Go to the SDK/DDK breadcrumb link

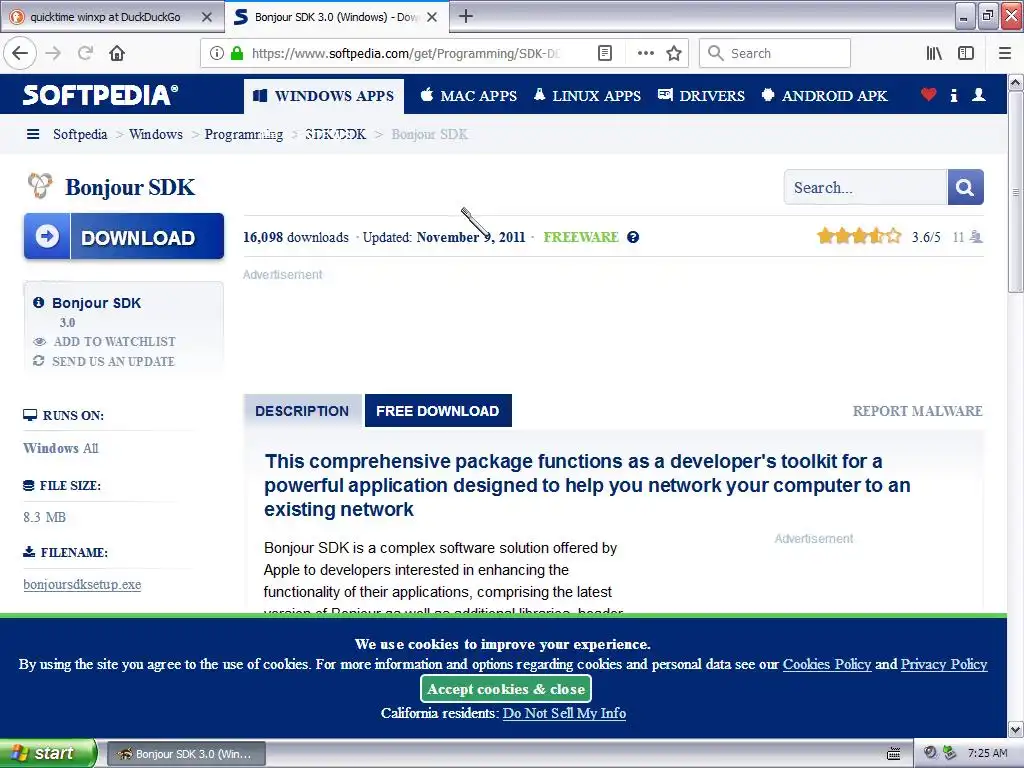pyautogui.click(x=335, y=135)
